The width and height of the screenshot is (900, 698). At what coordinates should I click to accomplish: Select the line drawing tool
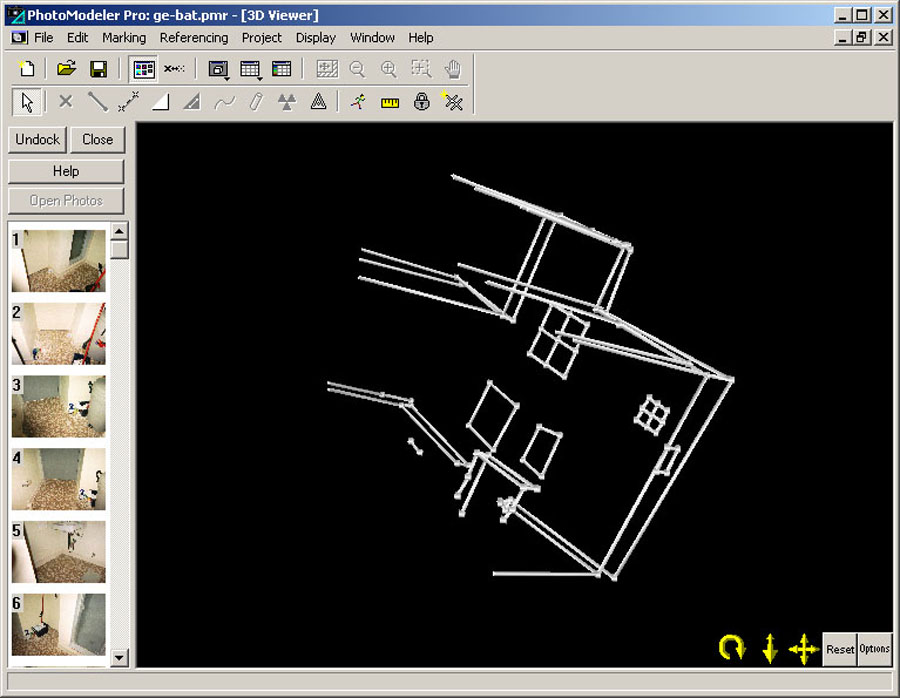pos(98,102)
